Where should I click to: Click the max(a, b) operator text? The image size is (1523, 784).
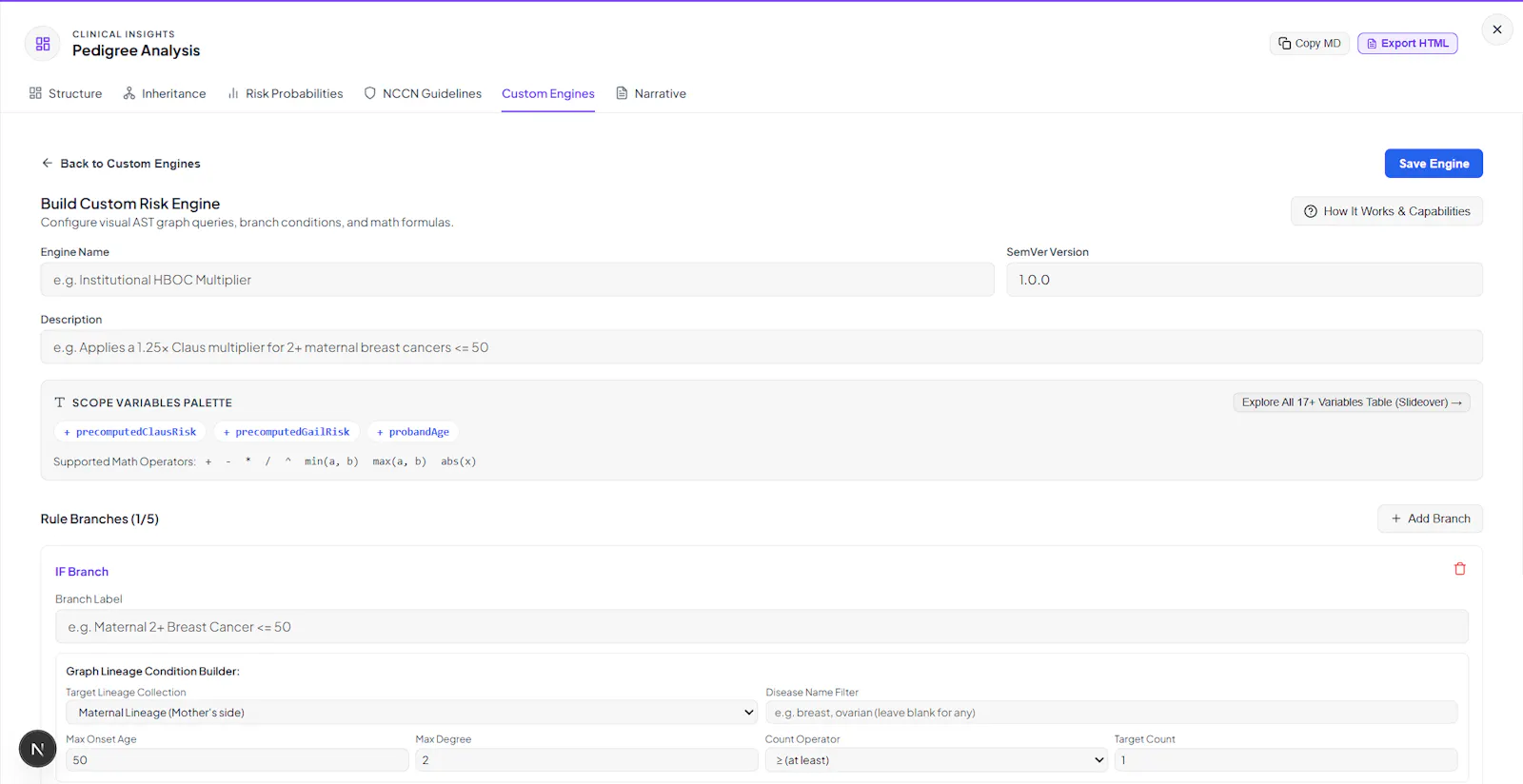(x=400, y=461)
